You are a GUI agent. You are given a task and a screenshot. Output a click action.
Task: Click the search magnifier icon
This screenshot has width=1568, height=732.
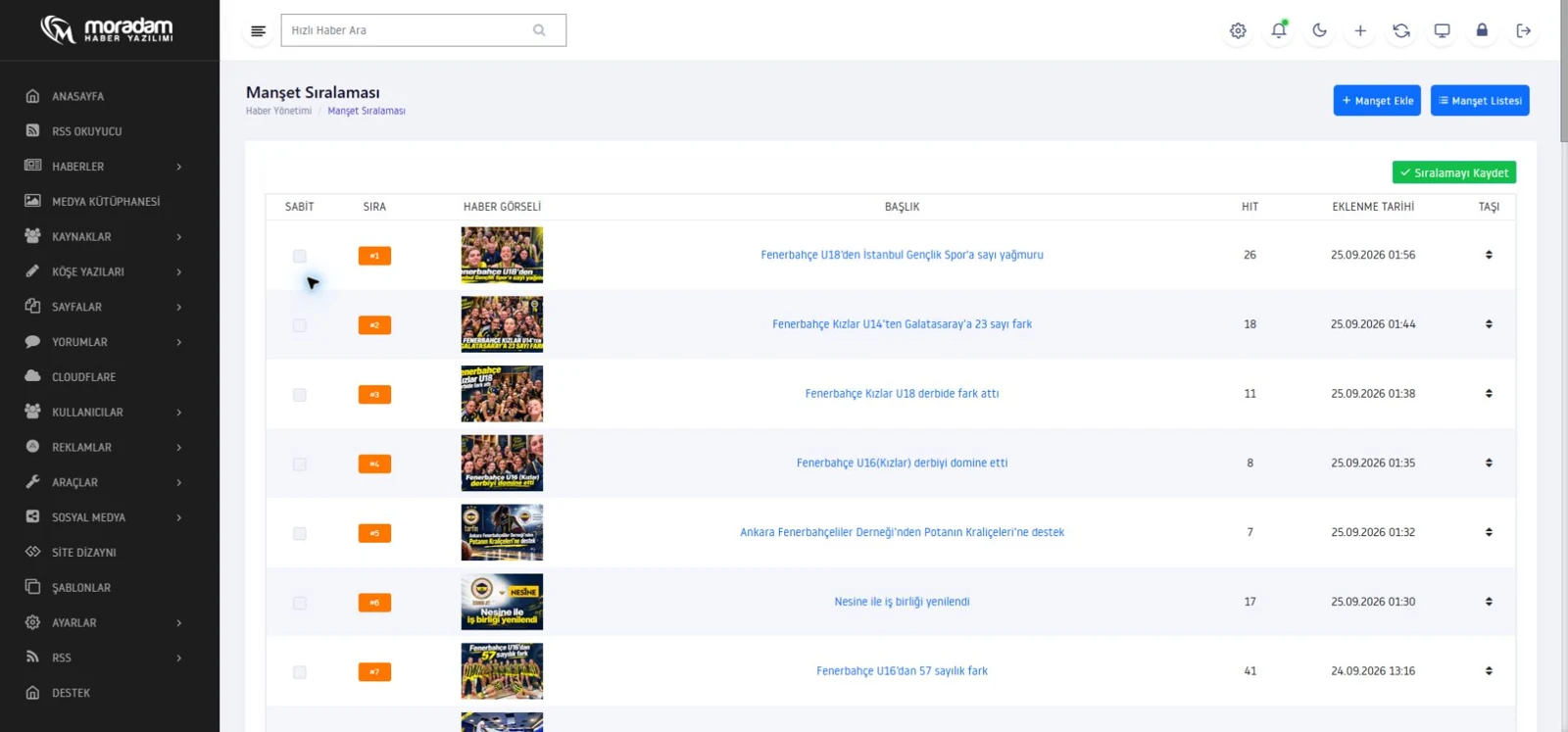coord(539,30)
